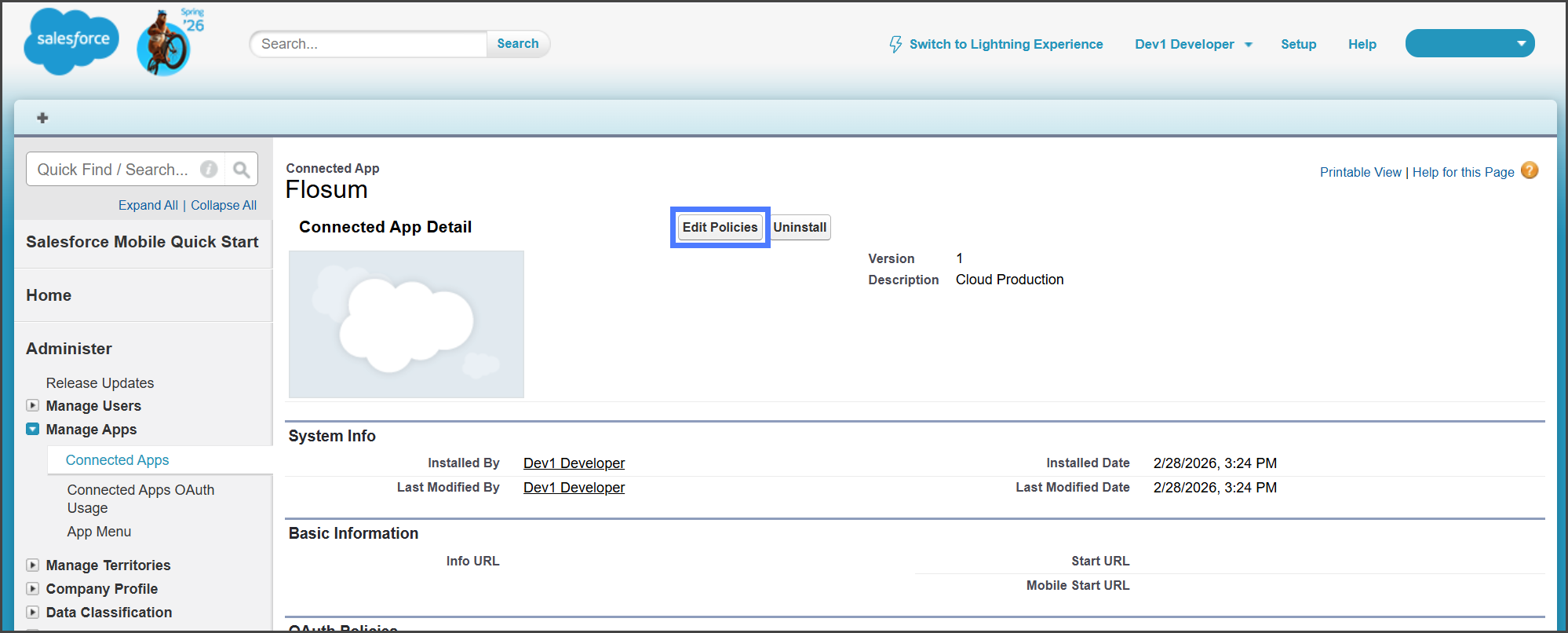This screenshot has width=1568, height=633.
Task: Click the Salesforce cloud logo
Action: click(x=71, y=41)
